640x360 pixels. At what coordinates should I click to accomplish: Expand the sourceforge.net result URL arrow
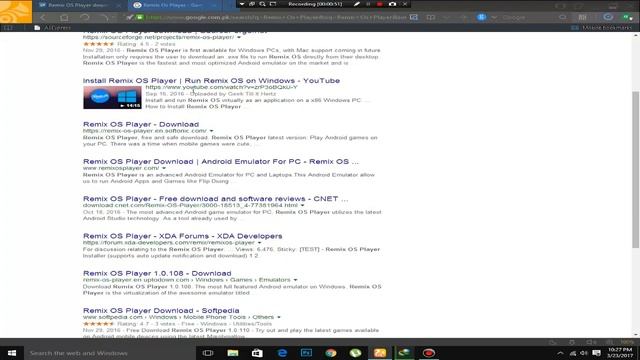click(x=239, y=37)
